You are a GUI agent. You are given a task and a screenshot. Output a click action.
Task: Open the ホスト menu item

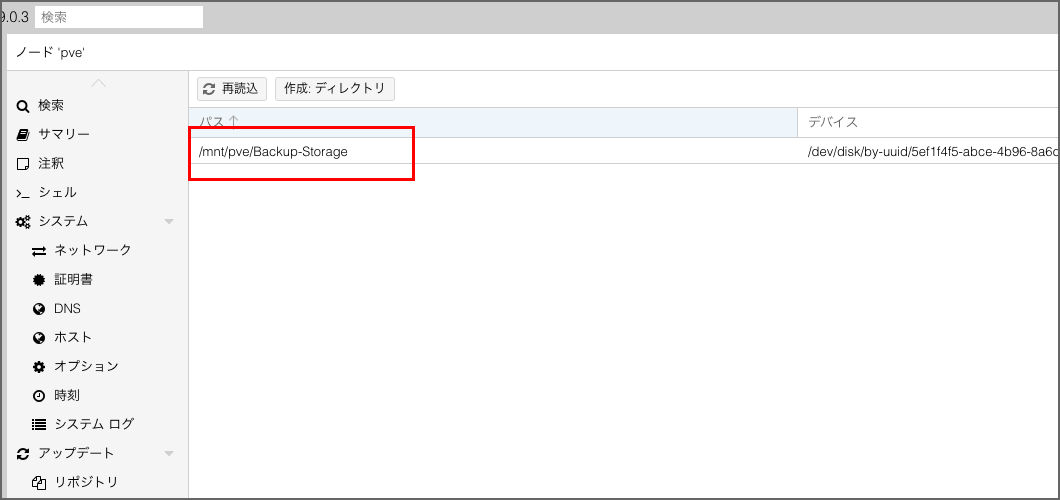[x=73, y=338]
